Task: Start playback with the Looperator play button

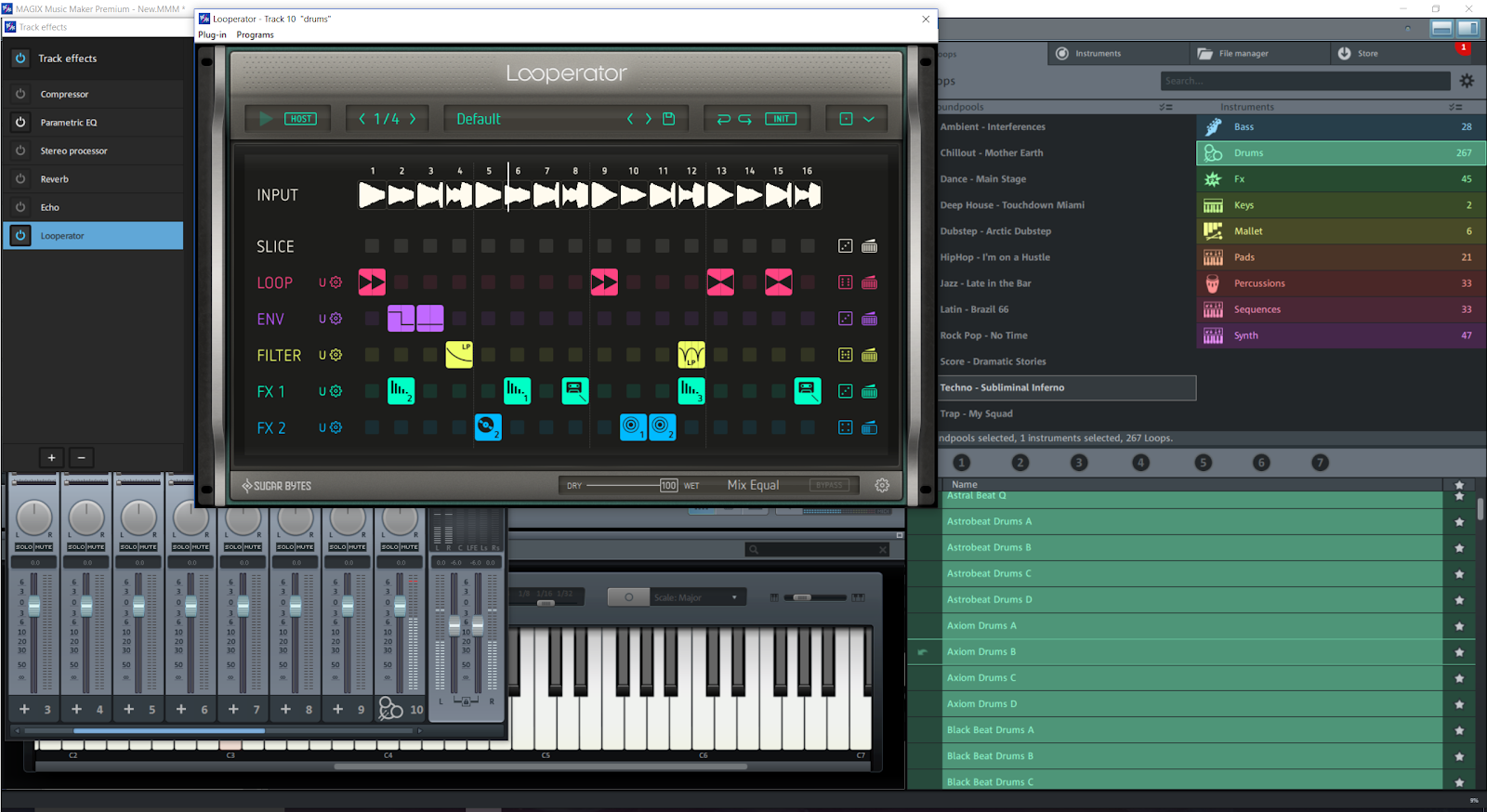Action: tap(266, 119)
